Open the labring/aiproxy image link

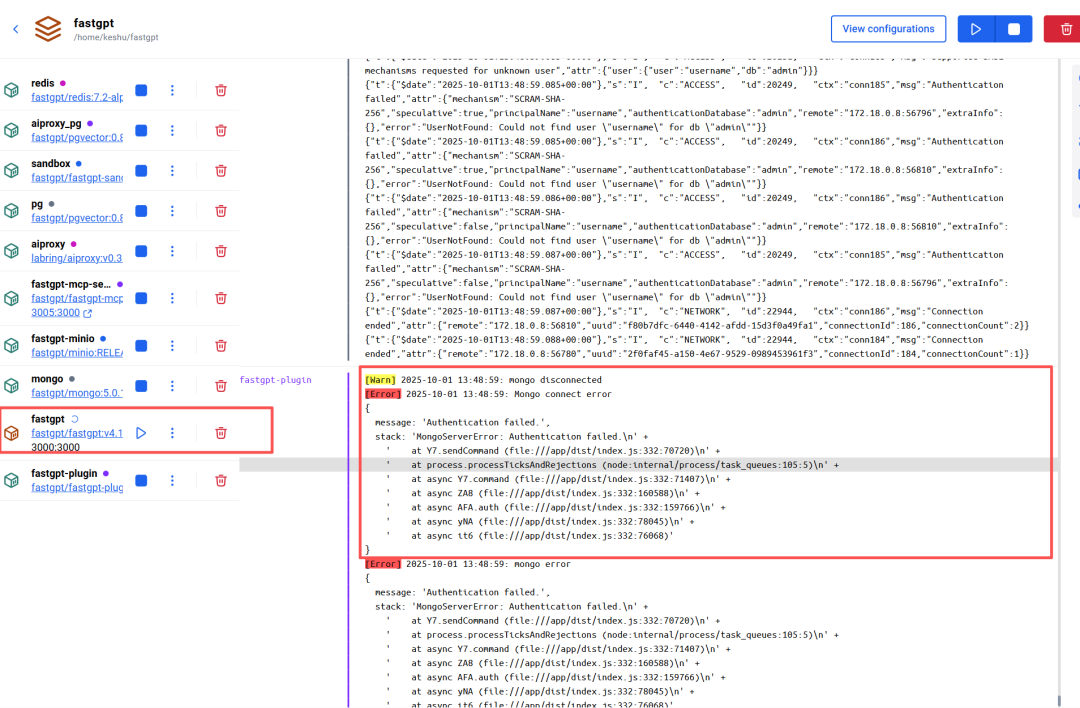(76, 258)
